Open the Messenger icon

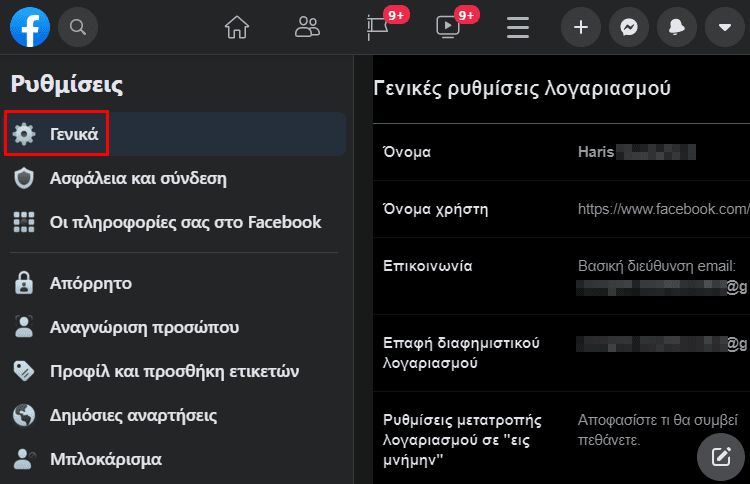pyautogui.click(x=629, y=27)
